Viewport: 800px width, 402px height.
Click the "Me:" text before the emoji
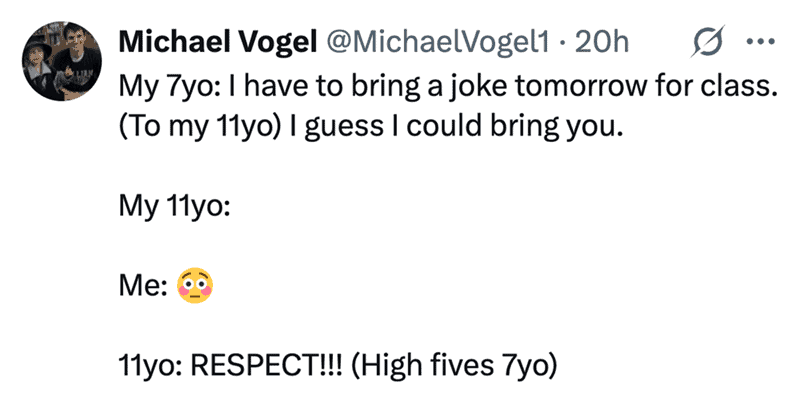tap(143, 286)
